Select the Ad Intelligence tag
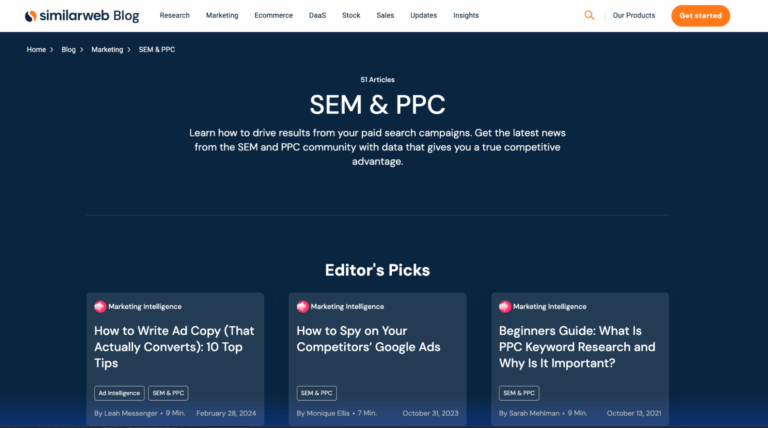Image resolution: width=768 pixels, height=428 pixels. (119, 393)
